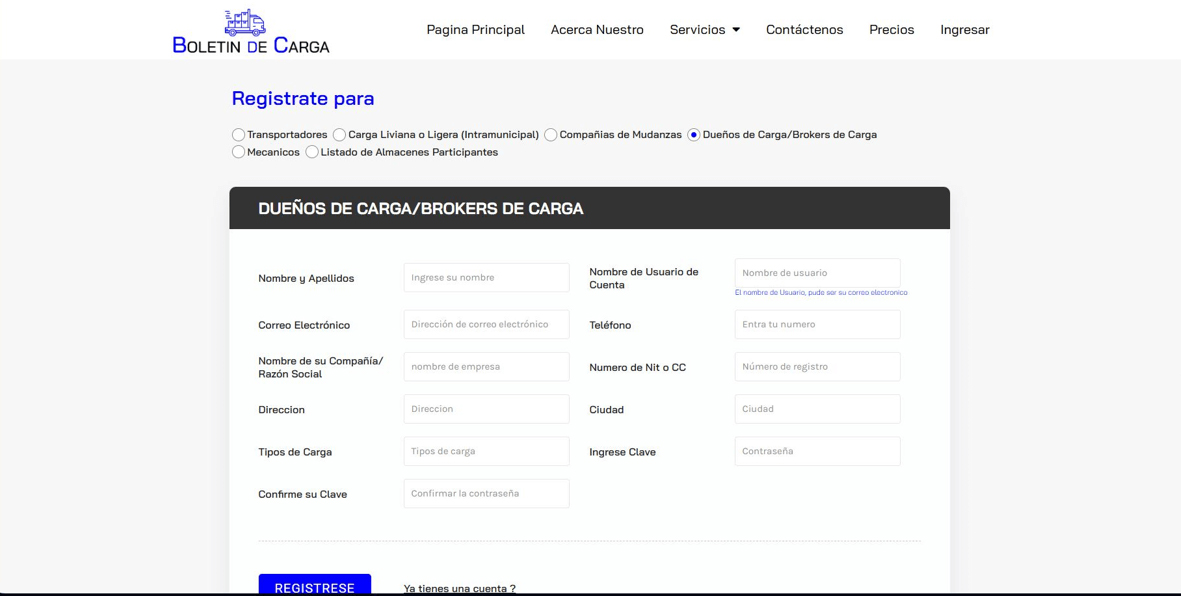Click the Nombre de usuario field

[x=817, y=273]
